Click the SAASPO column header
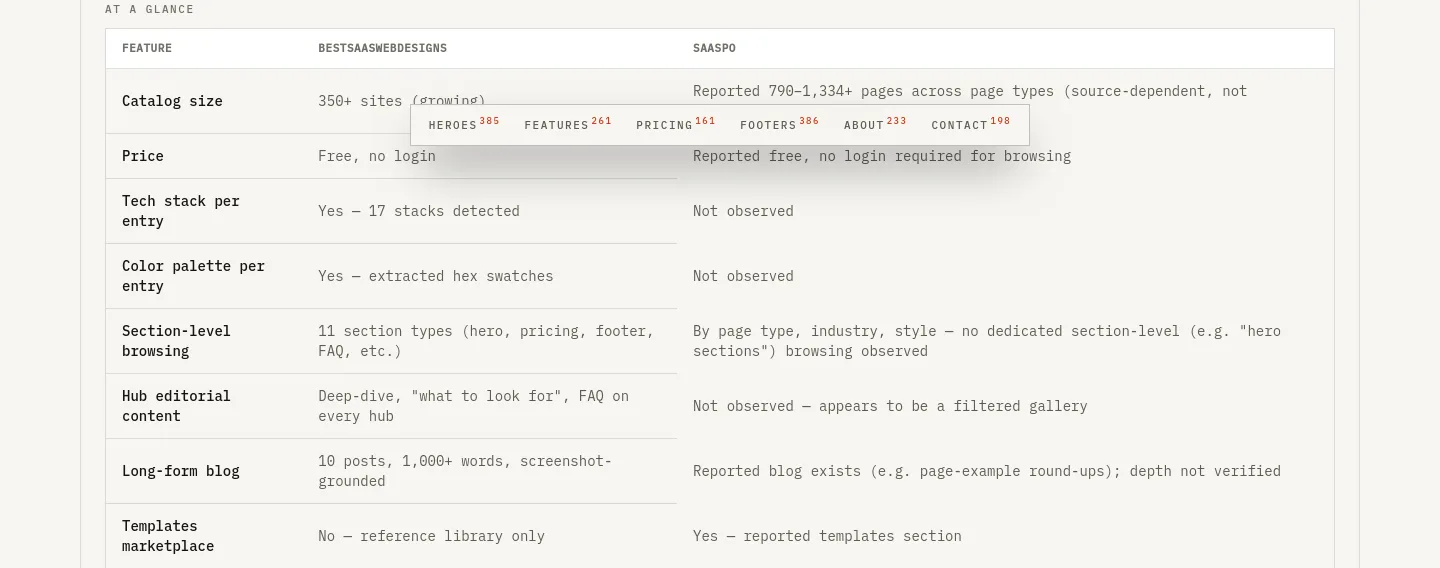Screen dimensions: 1440x568 [714, 48]
